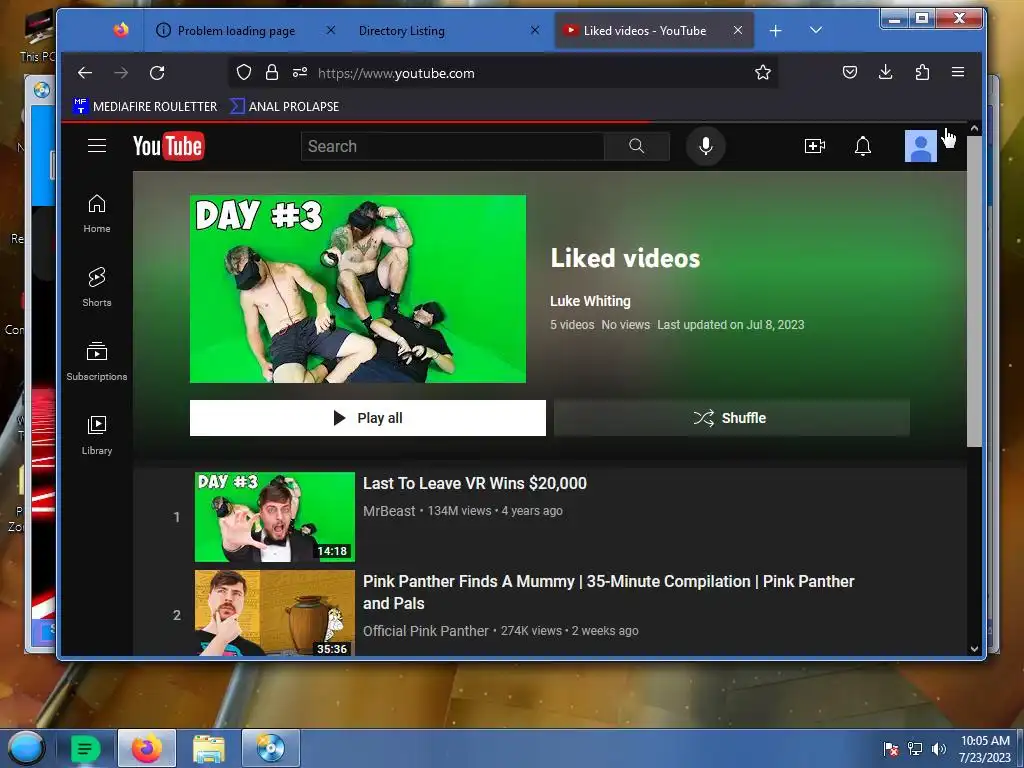This screenshot has width=1024, height=768.
Task: Open the network tray icon
Action: point(915,749)
